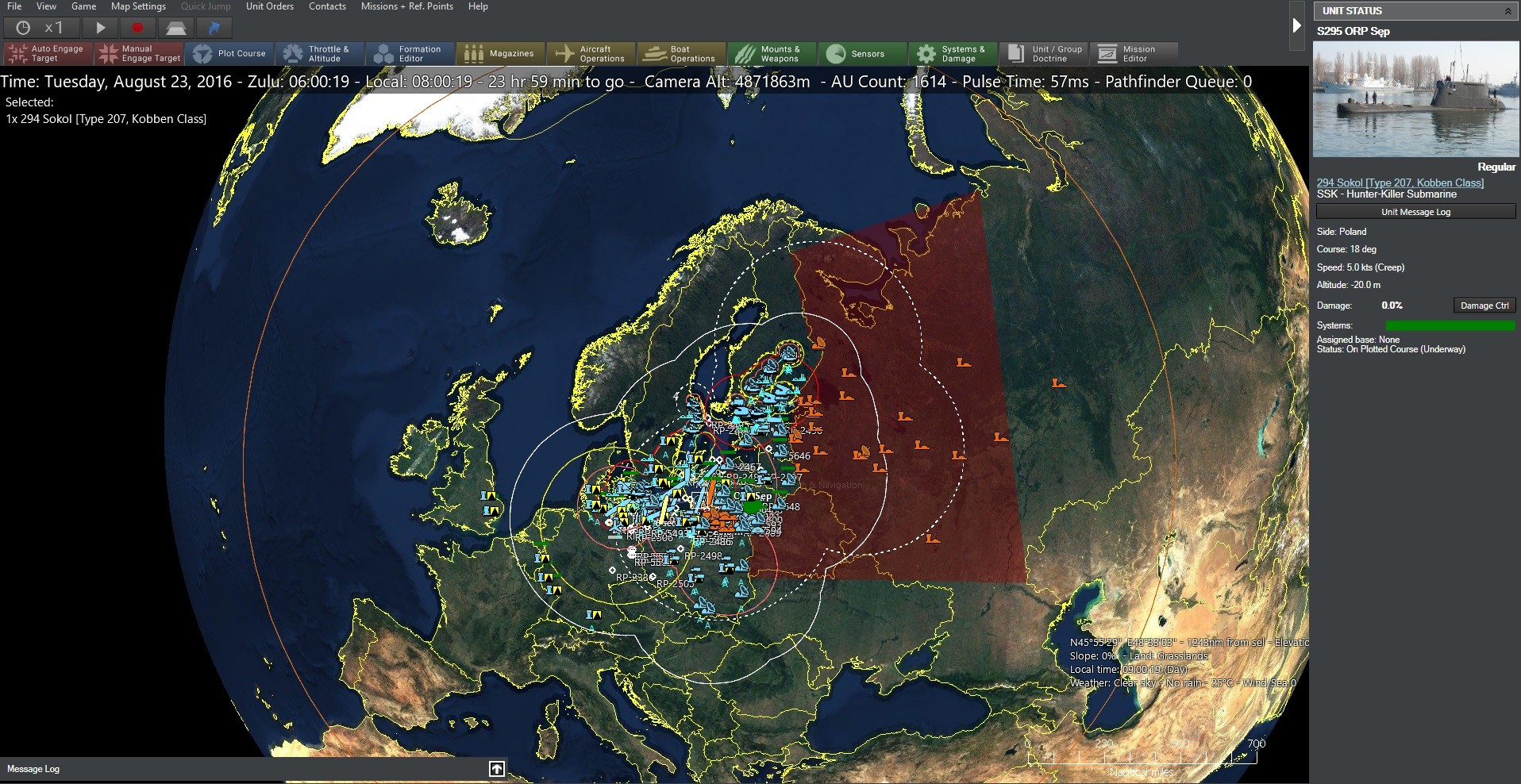The image size is (1521, 784).
Task: Click the green Systems status bar
Action: pyautogui.click(x=1450, y=325)
